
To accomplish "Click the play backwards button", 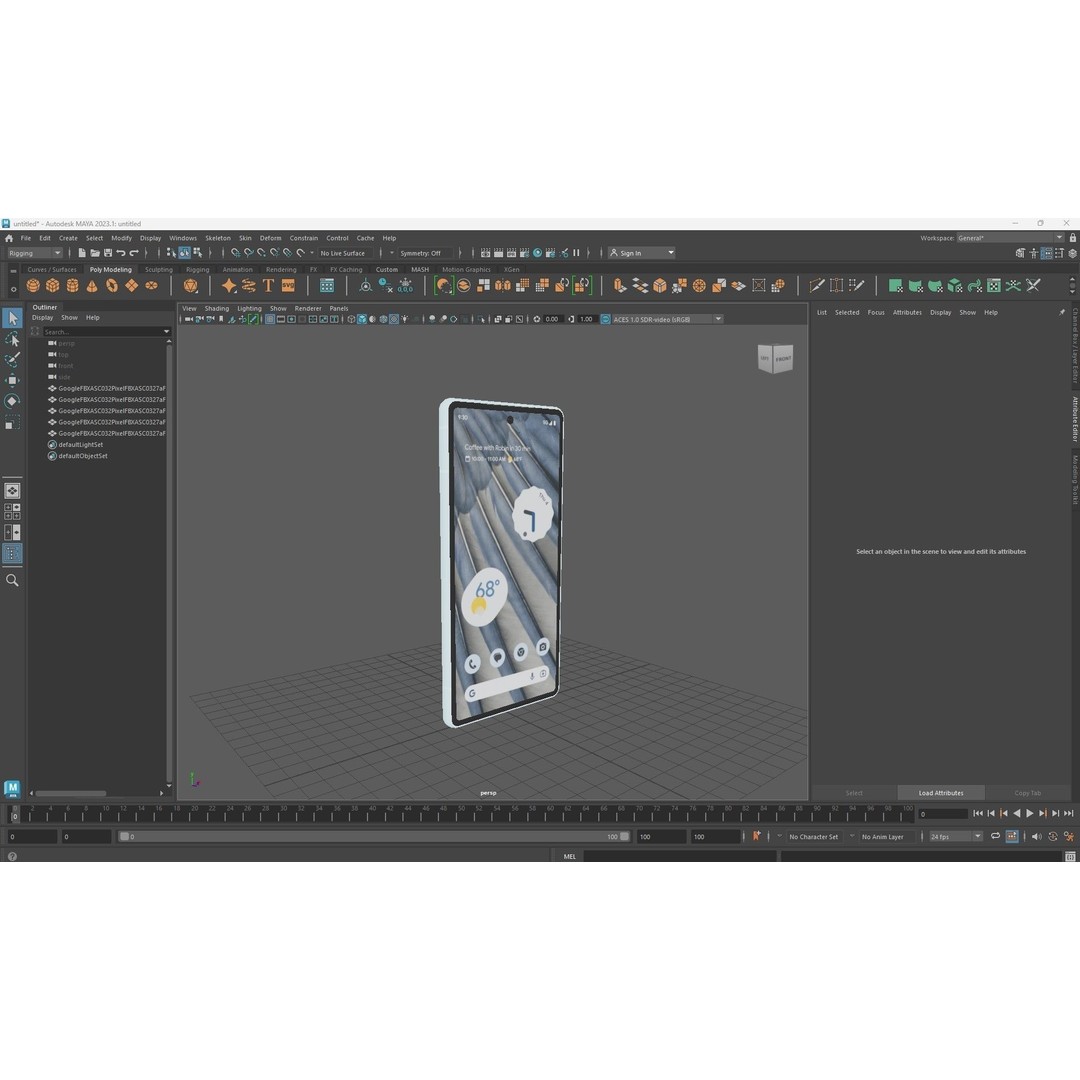I will (1017, 813).
